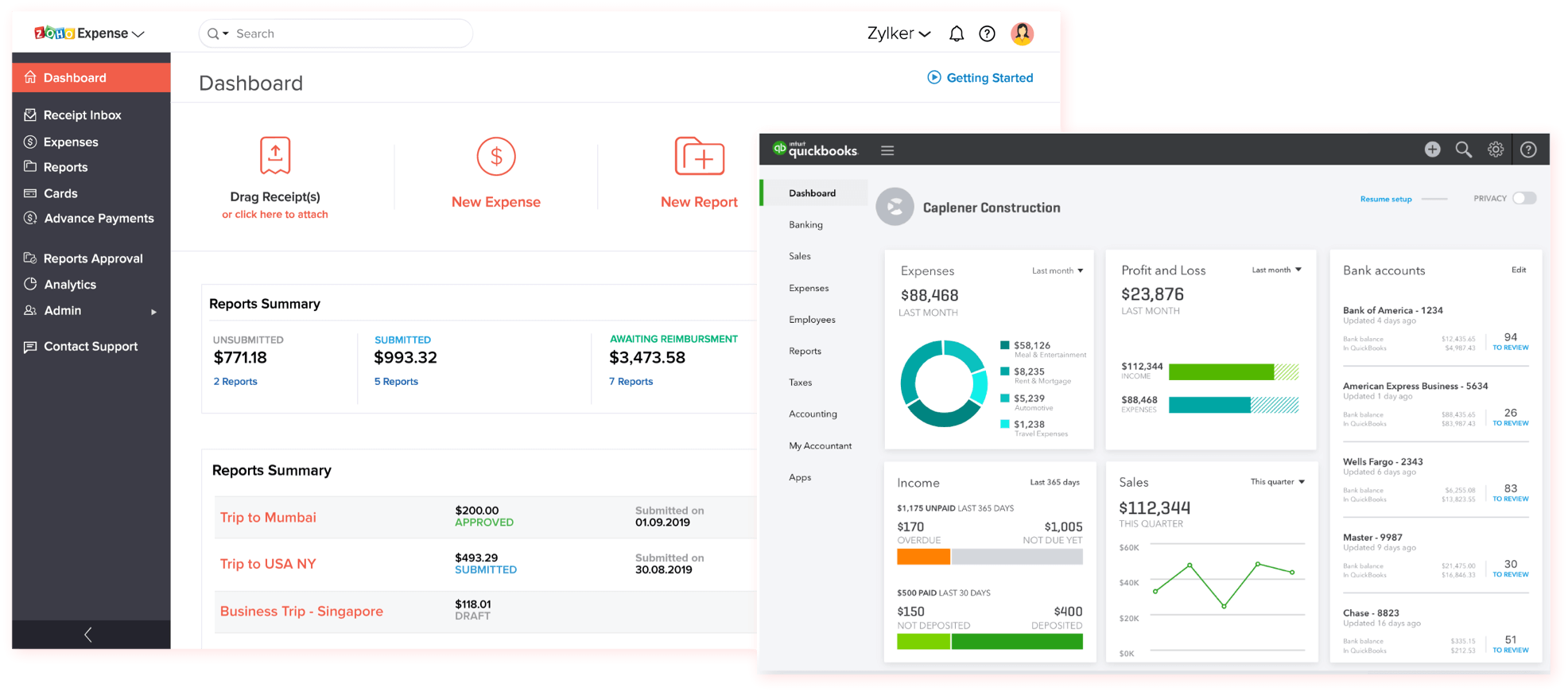Click the sales line chart

(x=1224, y=585)
